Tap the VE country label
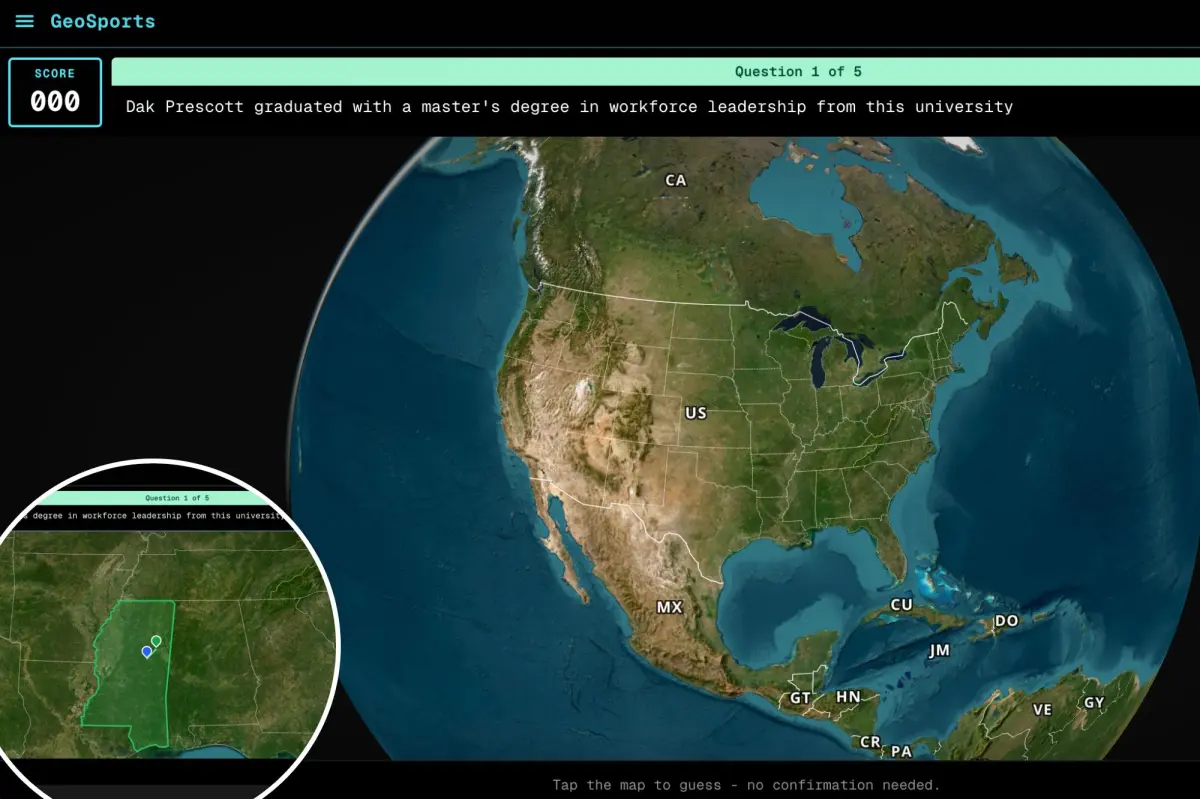 (x=1042, y=709)
